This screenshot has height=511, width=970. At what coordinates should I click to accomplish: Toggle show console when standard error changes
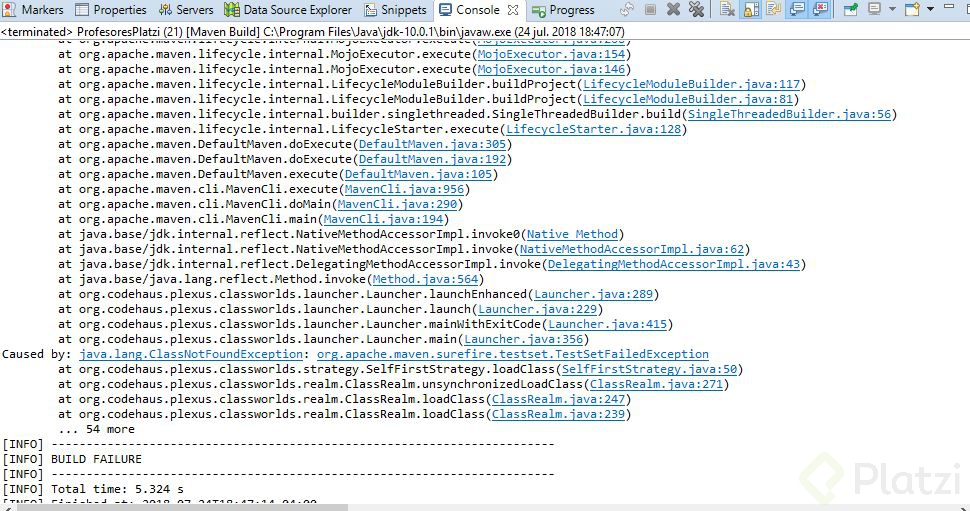point(820,9)
